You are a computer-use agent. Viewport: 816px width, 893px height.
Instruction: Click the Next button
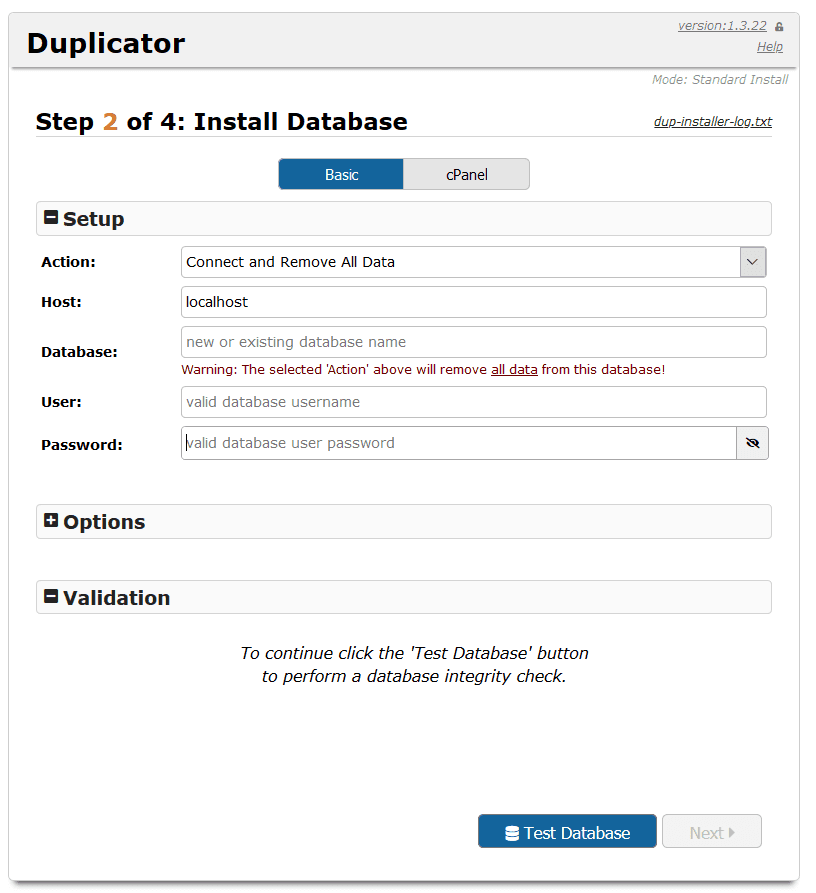(712, 831)
